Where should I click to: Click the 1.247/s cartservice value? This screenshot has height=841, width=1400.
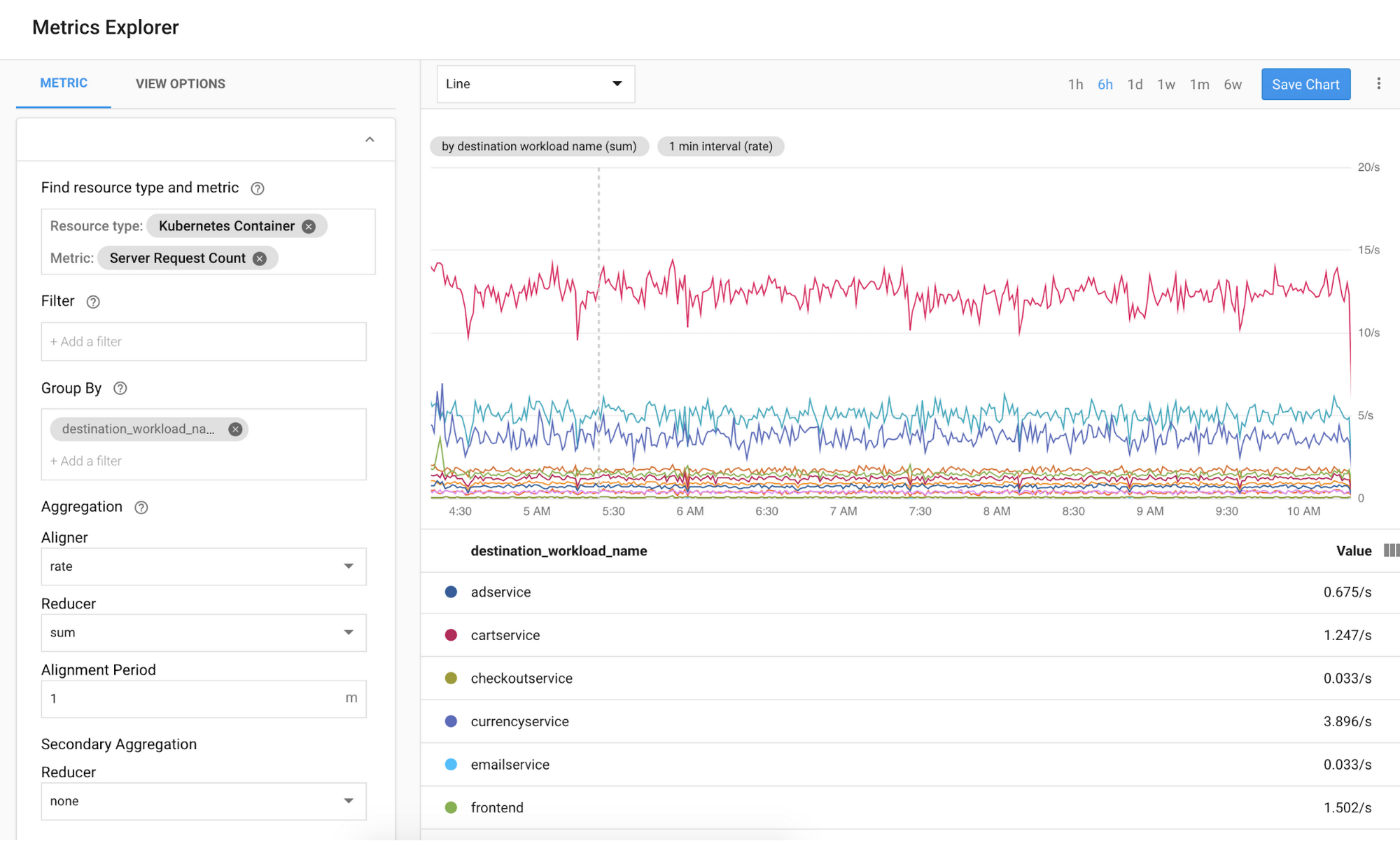1347,635
